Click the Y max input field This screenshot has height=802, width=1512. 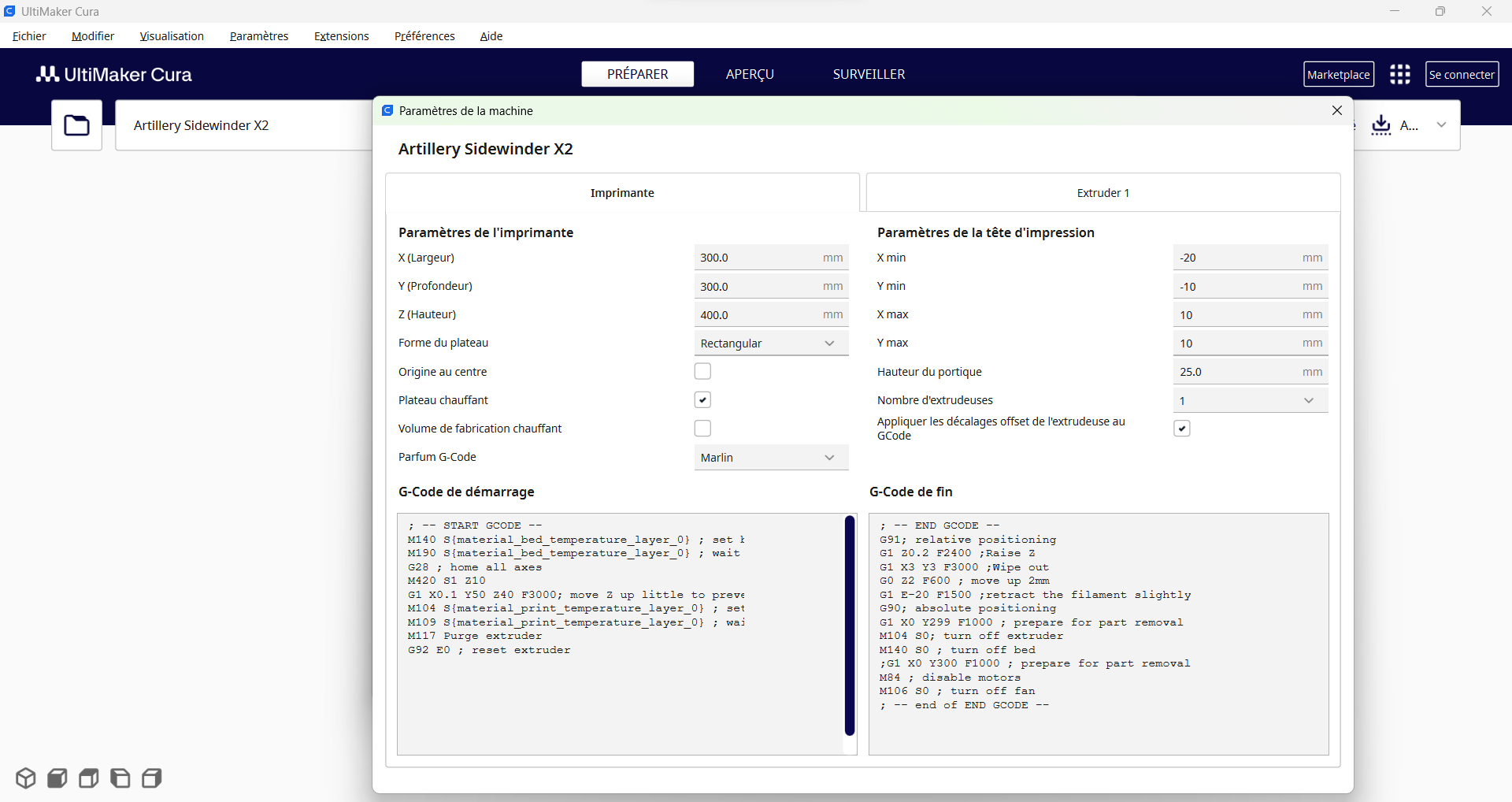click(x=1251, y=343)
